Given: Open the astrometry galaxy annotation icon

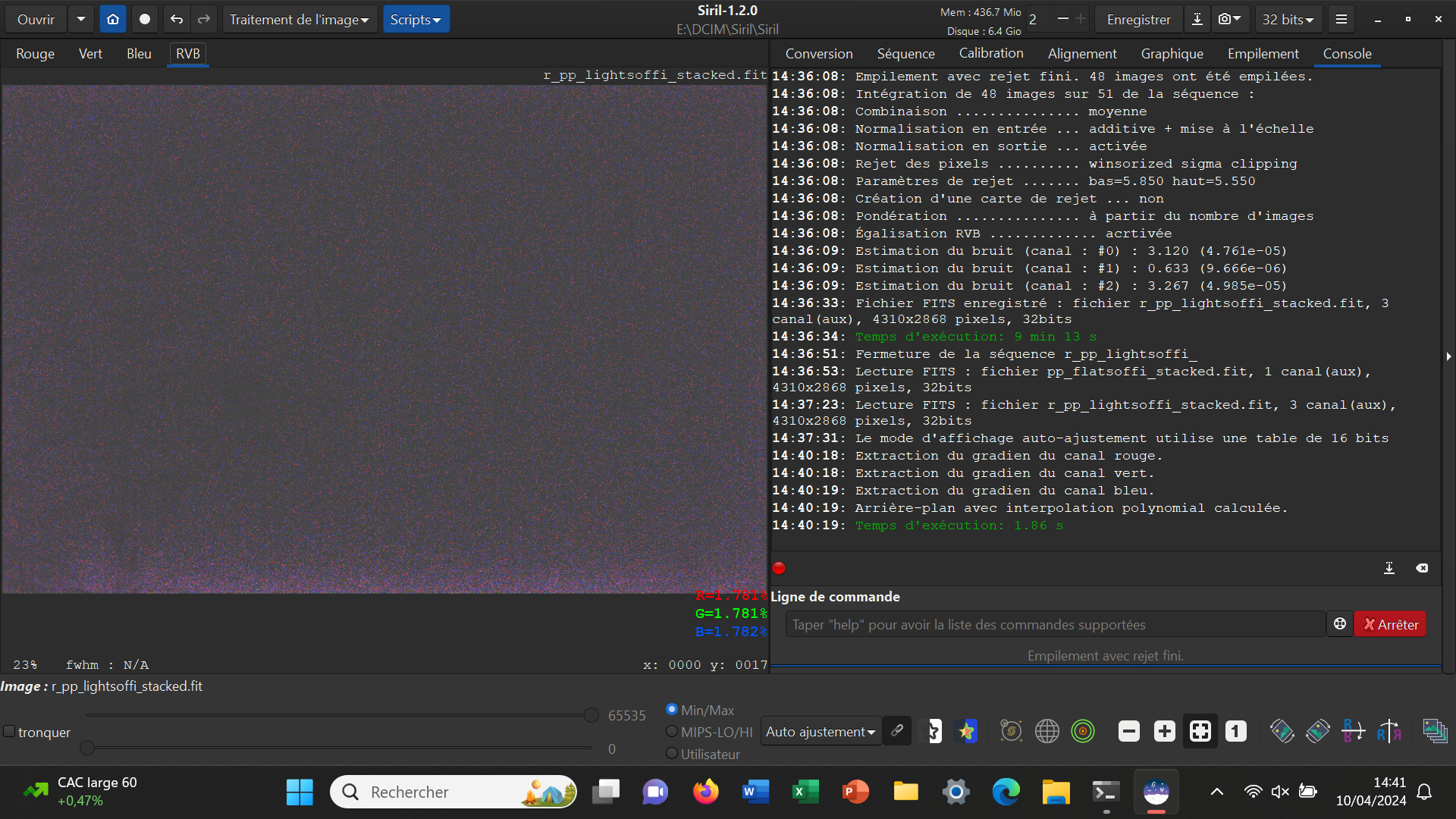Looking at the screenshot, I should click(1011, 732).
